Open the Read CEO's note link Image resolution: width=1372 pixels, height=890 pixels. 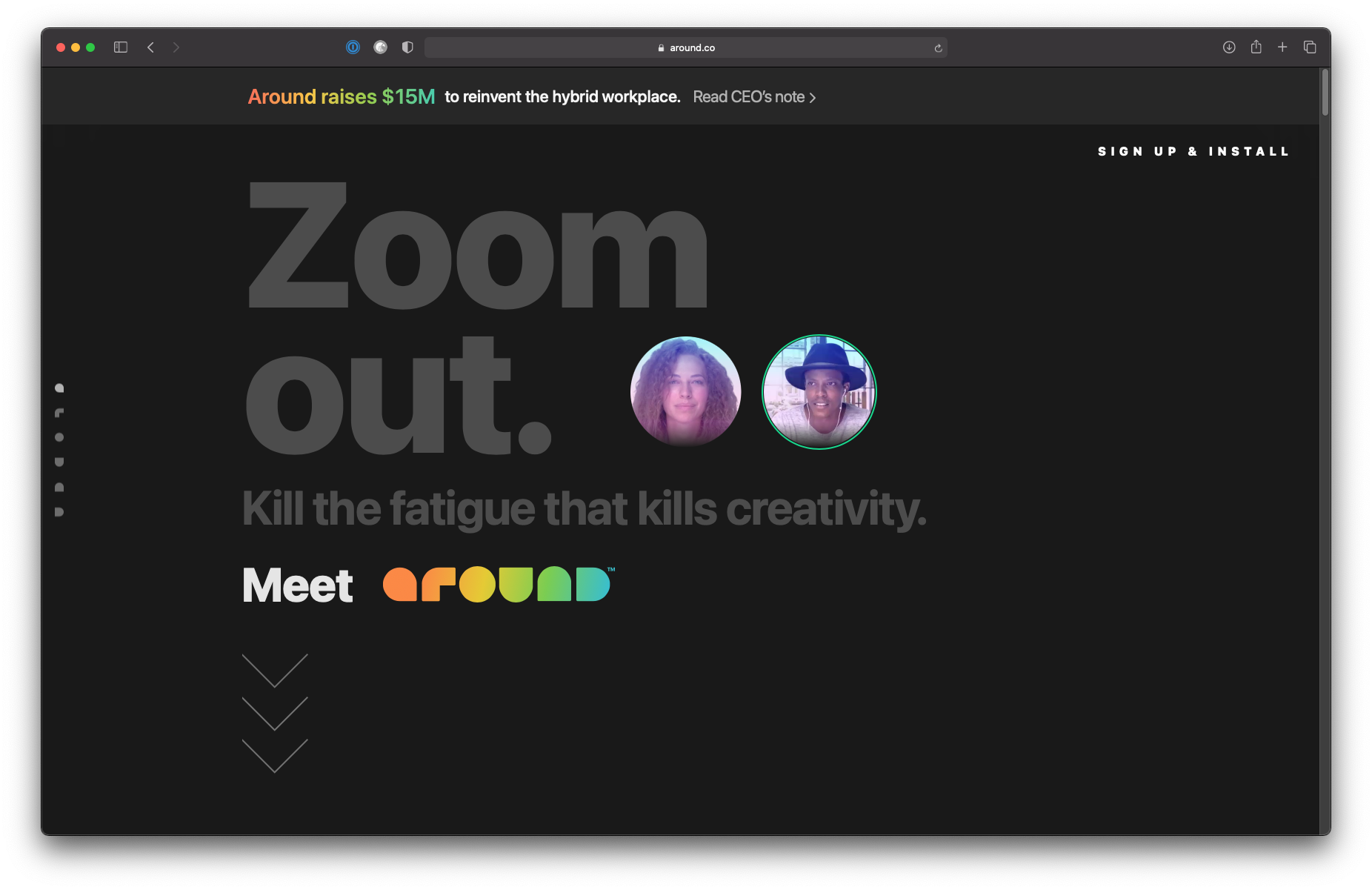(x=754, y=97)
